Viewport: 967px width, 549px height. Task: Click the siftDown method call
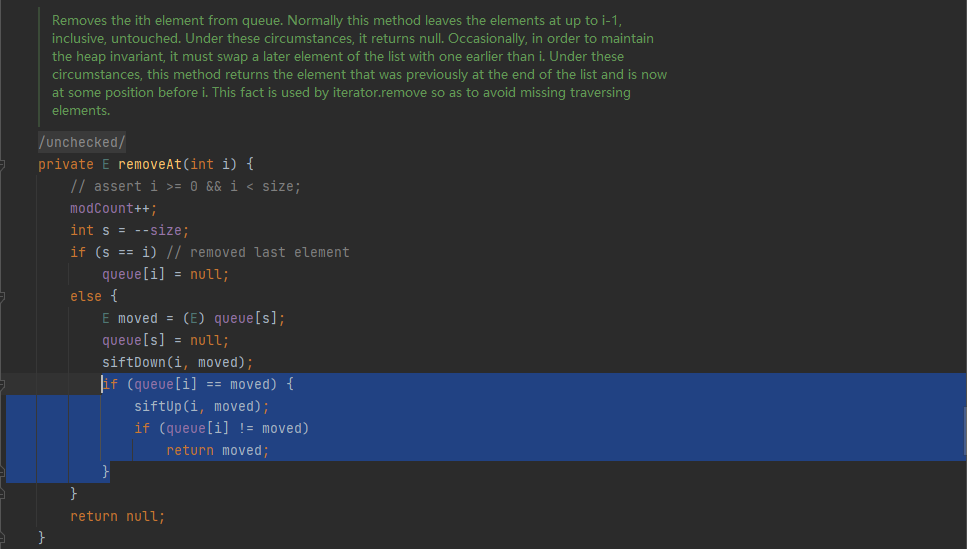[x=133, y=362]
